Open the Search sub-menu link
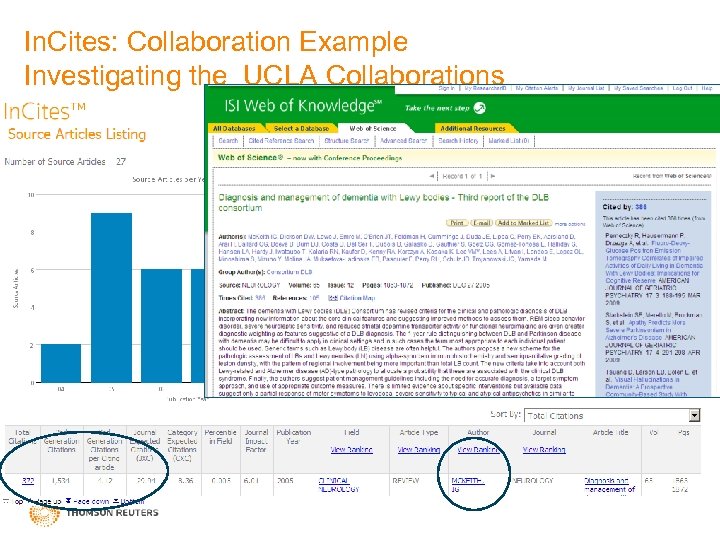Screen dimensions: 720x540 [x=228, y=141]
